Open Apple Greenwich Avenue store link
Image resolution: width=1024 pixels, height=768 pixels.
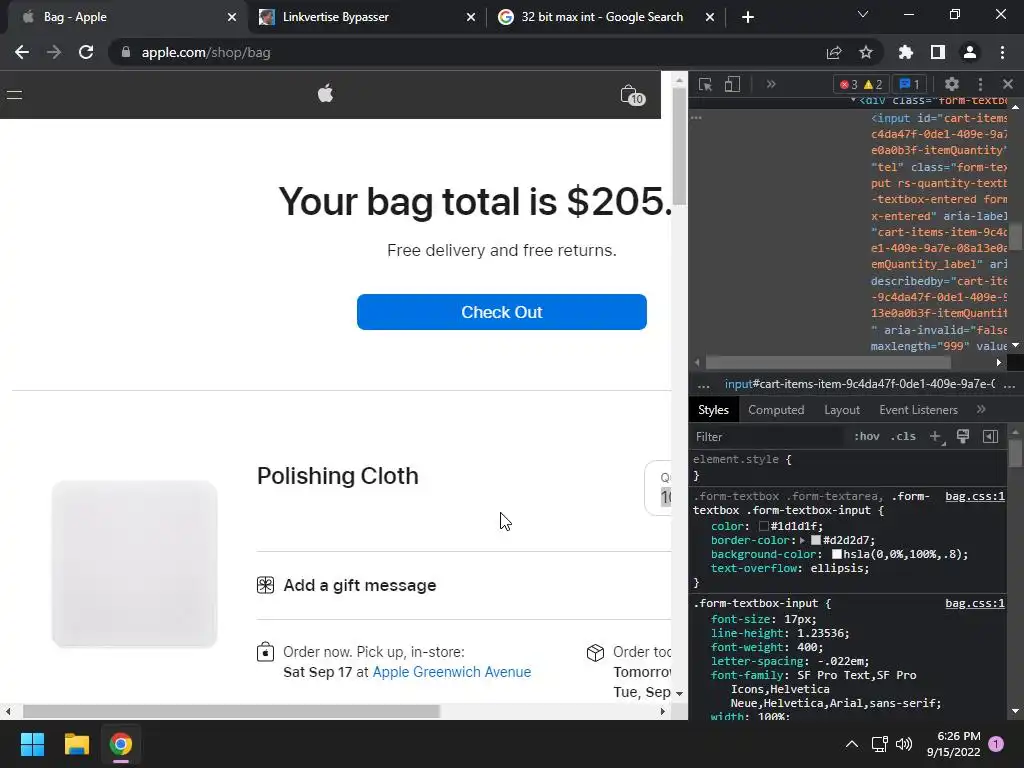(x=451, y=672)
